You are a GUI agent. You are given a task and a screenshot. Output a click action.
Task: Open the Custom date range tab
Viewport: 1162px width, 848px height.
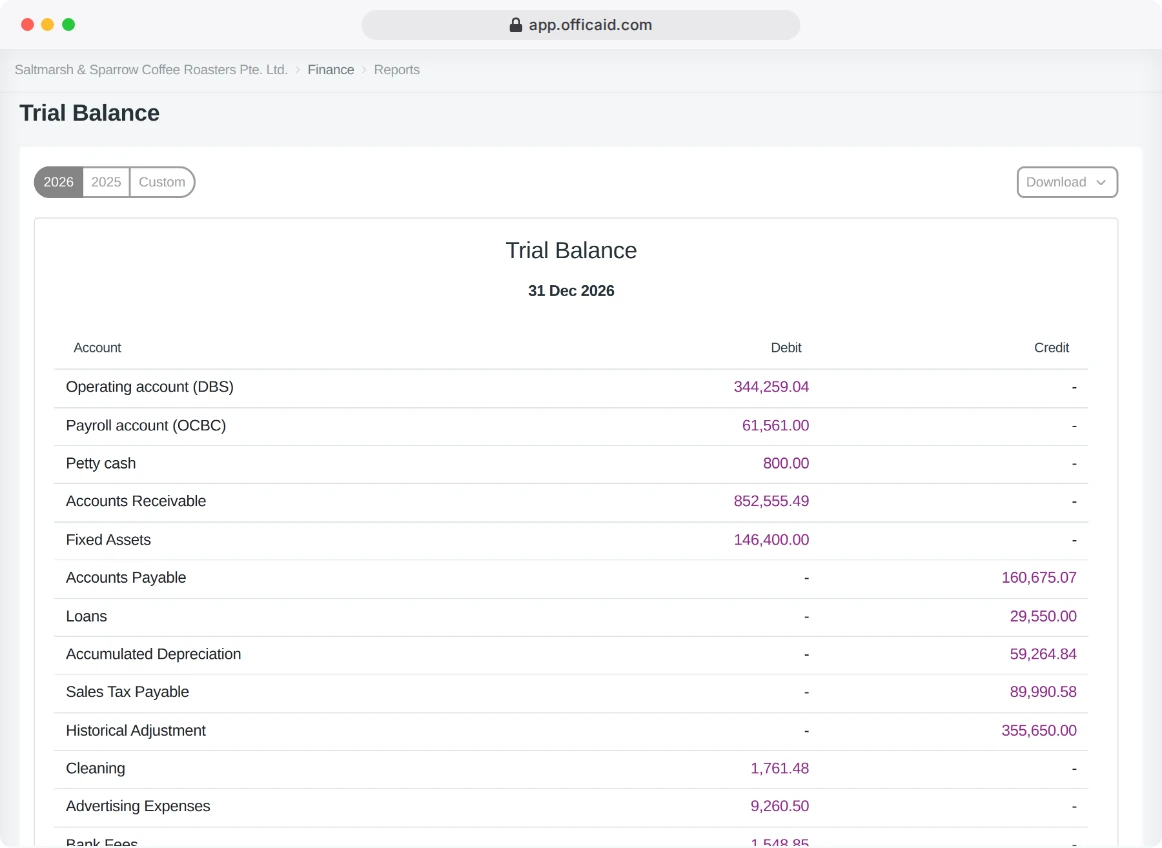pyautogui.click(x=162, y=182)
